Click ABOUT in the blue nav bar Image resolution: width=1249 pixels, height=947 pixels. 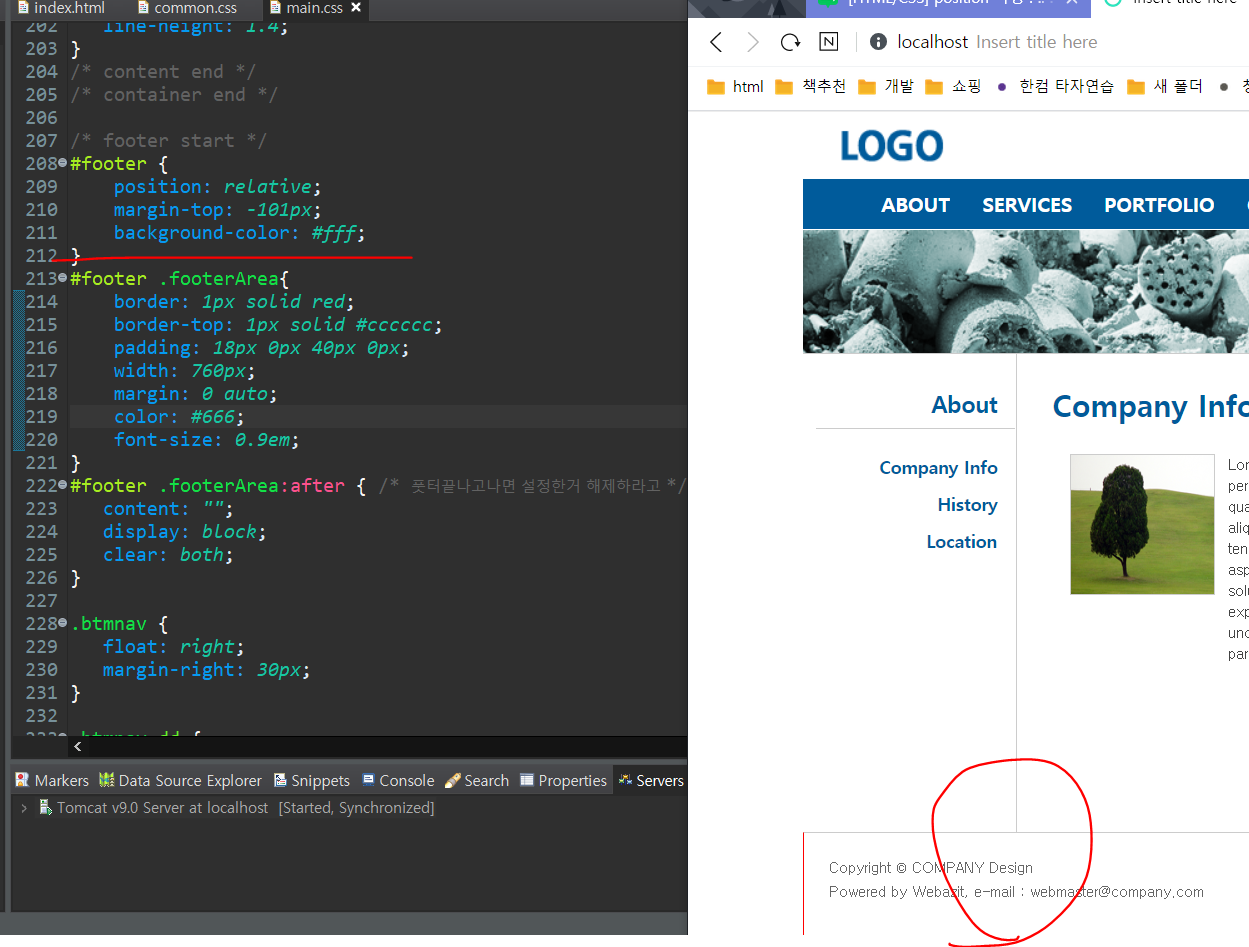pos(915,205)
